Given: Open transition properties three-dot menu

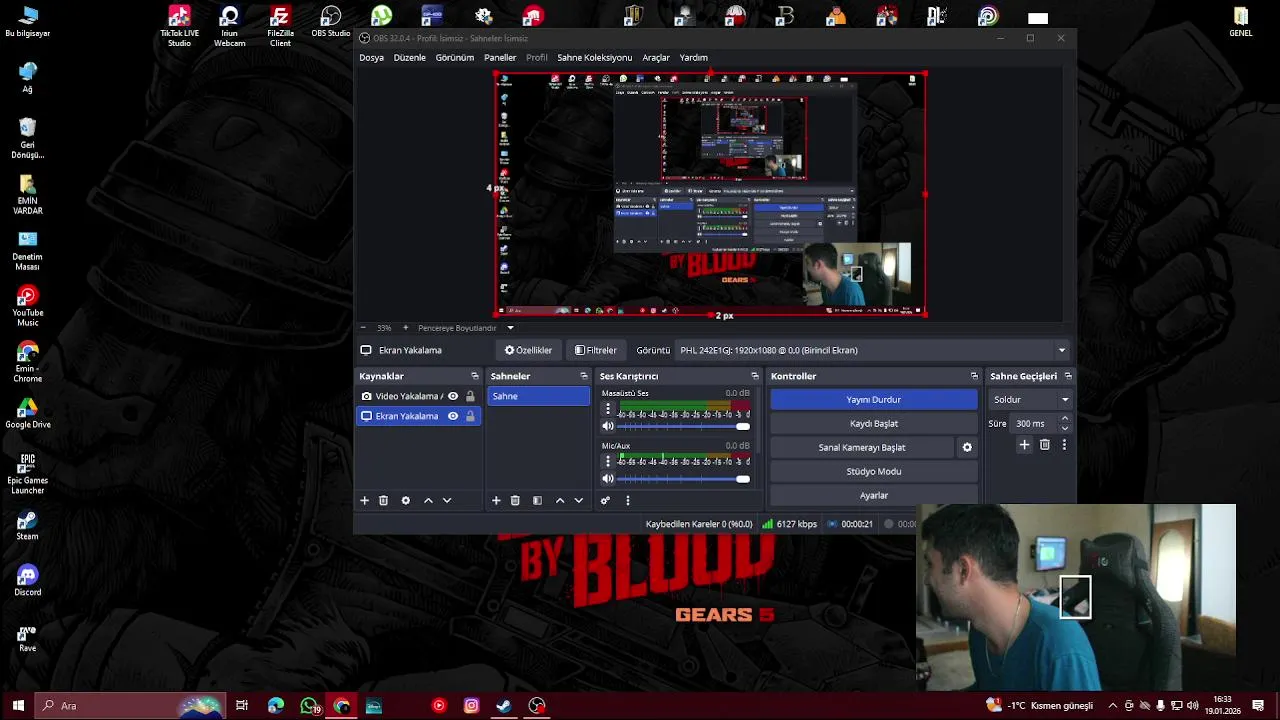Looking at the screenshot, I should (x=1064, y=444).
